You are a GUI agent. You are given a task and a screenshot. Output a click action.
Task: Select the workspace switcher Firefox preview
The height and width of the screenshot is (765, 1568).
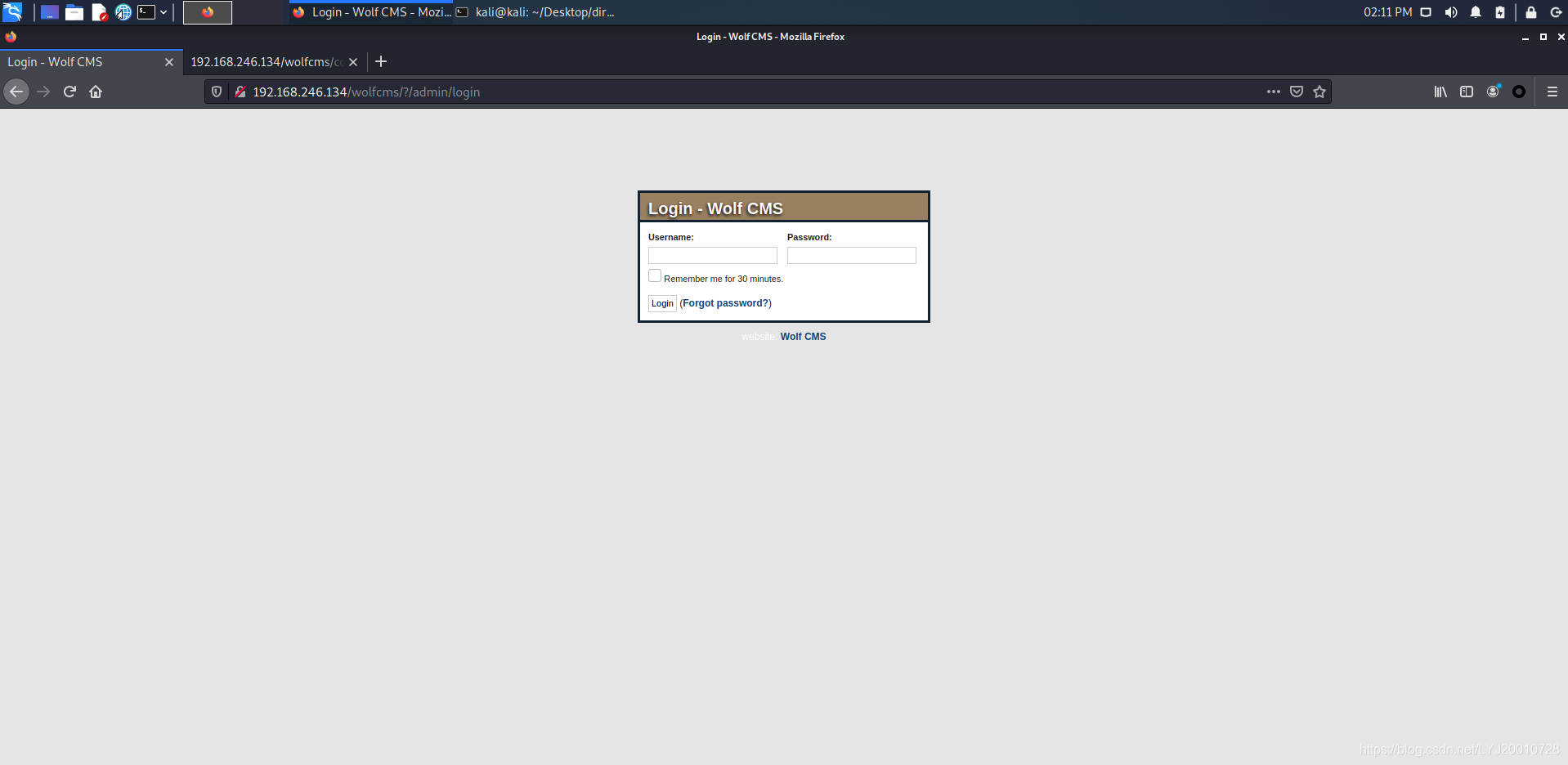(208, 12)
